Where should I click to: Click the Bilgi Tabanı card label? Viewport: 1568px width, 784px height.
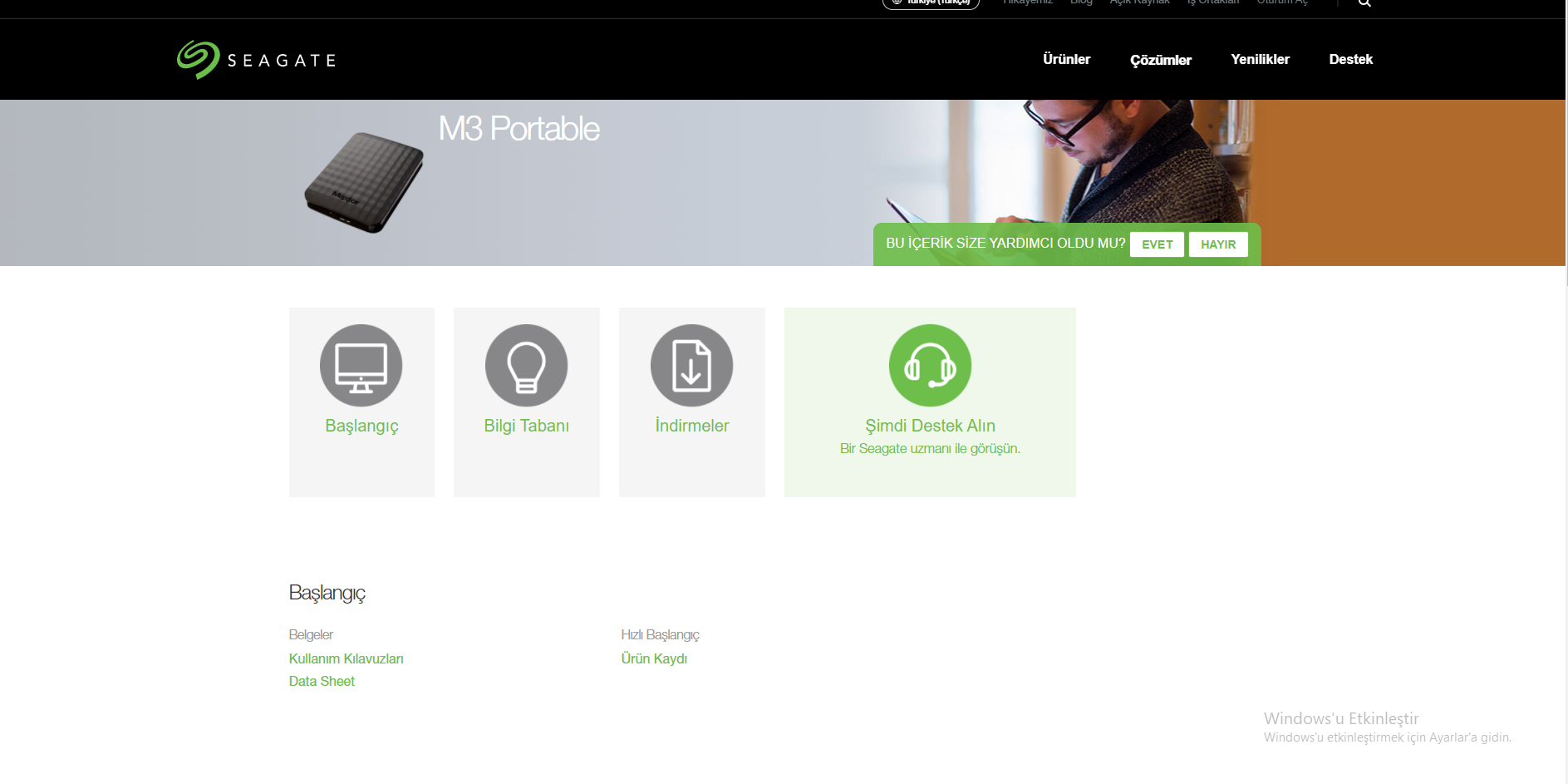pos(527,426)
